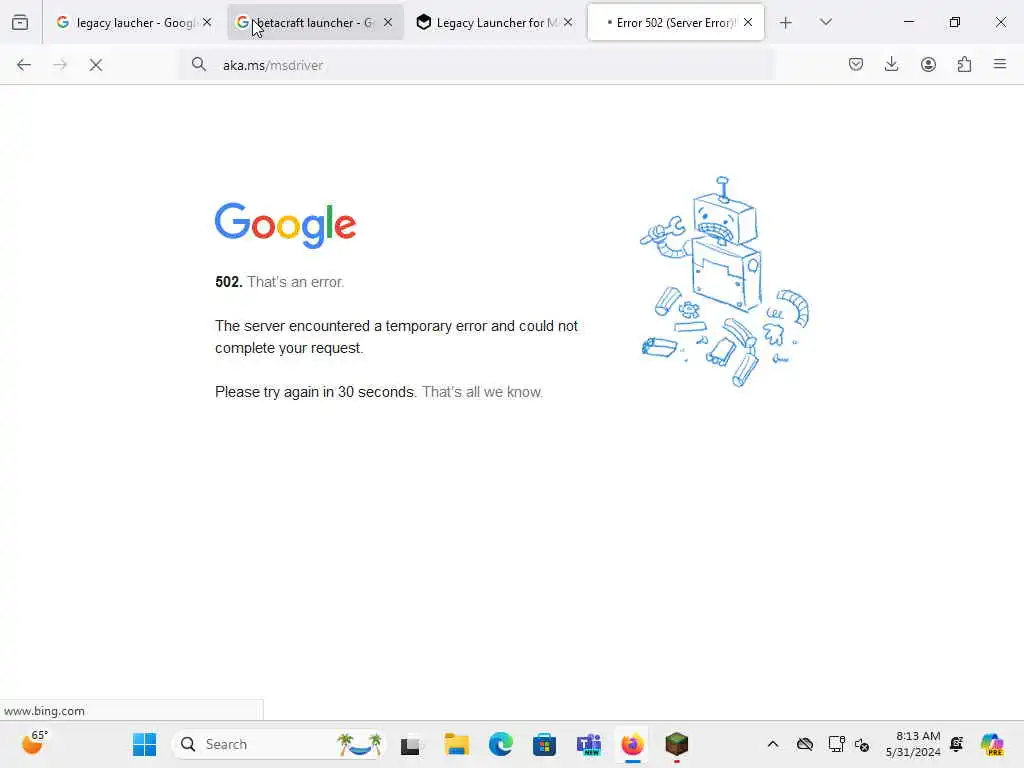
Task: Open the Minecraft block taskbar icon
Action: pos(677,744)
